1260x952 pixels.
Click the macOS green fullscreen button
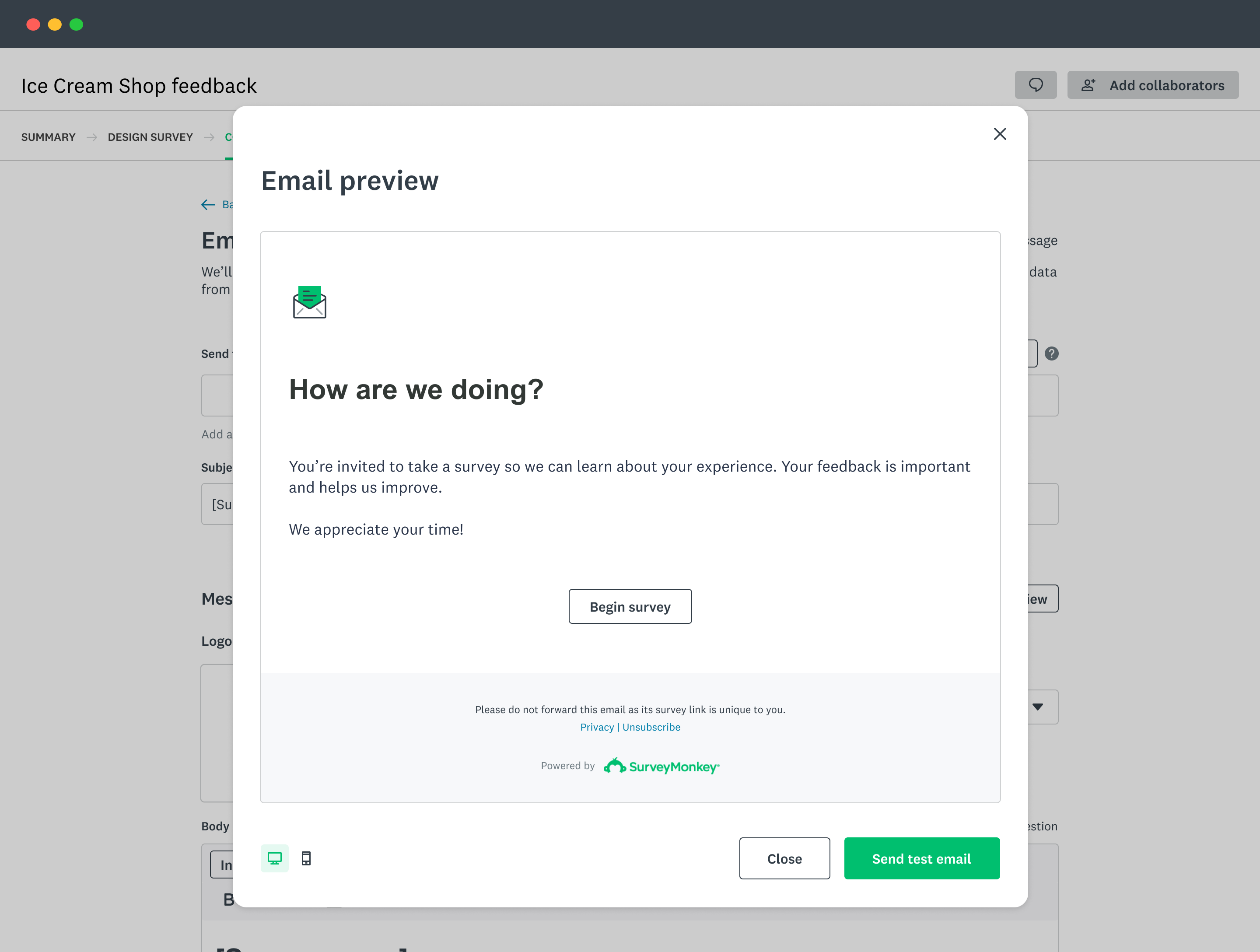(76, 24)
